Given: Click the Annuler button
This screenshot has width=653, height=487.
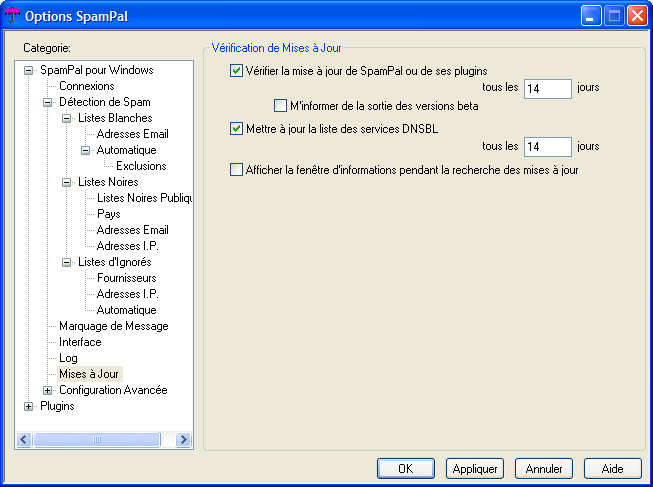Looking at the screenshot, I should (544, 469).
